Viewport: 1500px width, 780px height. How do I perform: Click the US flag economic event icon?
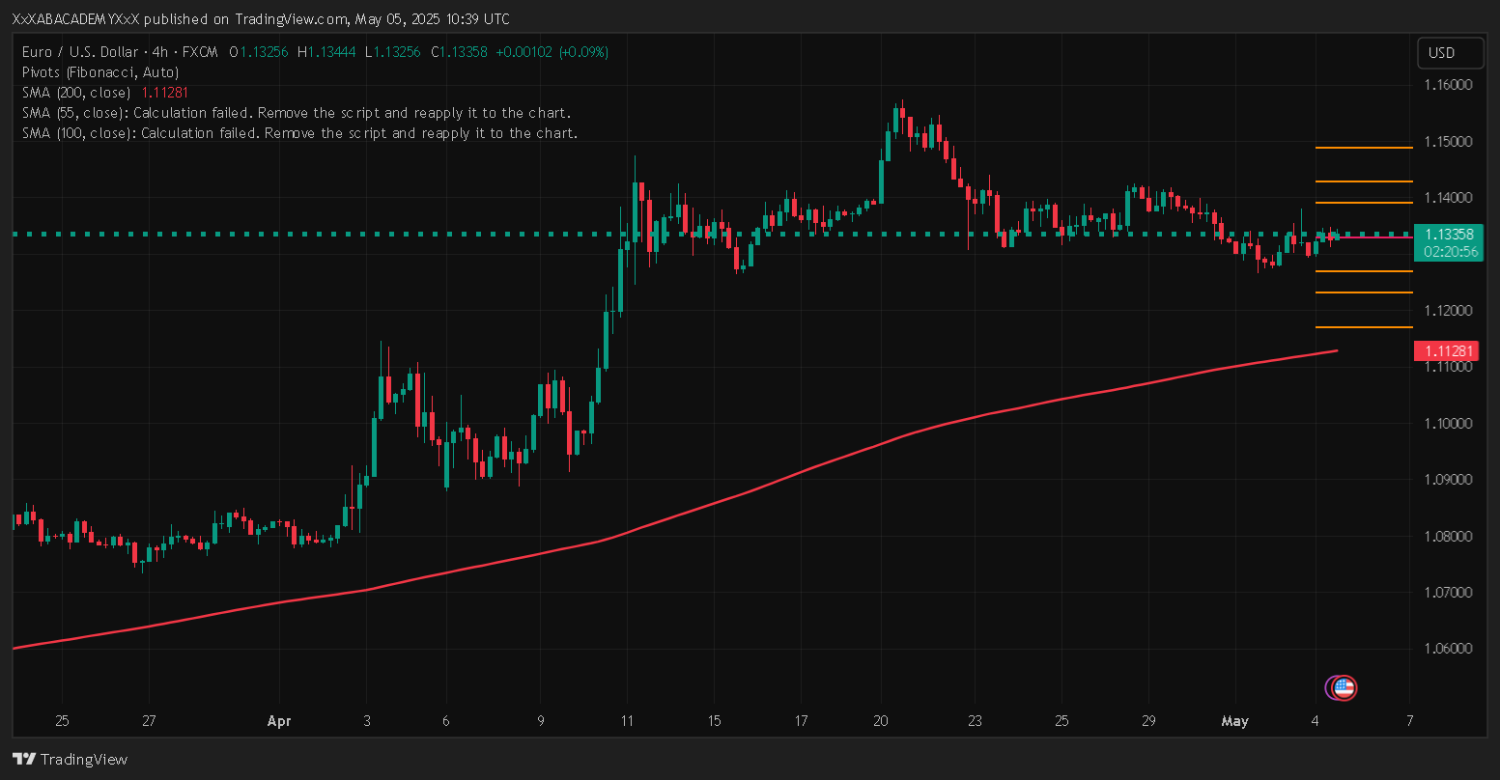(x=1344, y=687)
